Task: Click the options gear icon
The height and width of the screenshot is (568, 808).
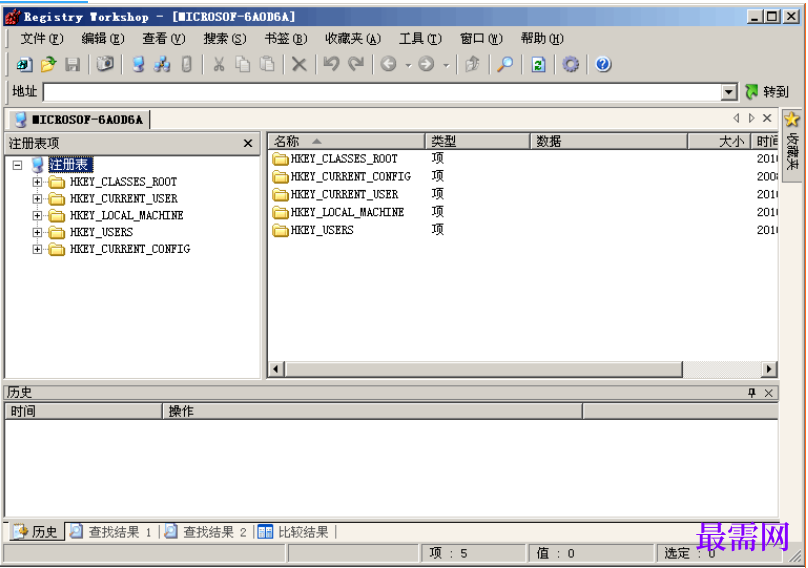Action: pos(570,64)
